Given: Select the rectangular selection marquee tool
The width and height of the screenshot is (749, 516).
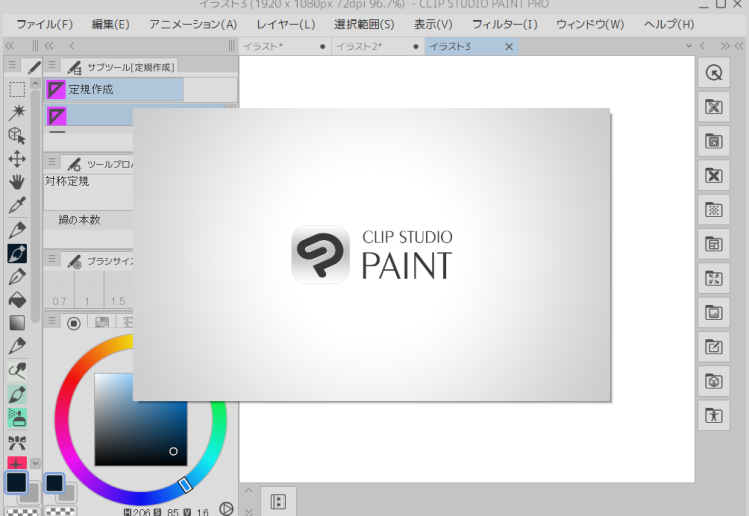Looking at the screenshot, I should (17, 89).
